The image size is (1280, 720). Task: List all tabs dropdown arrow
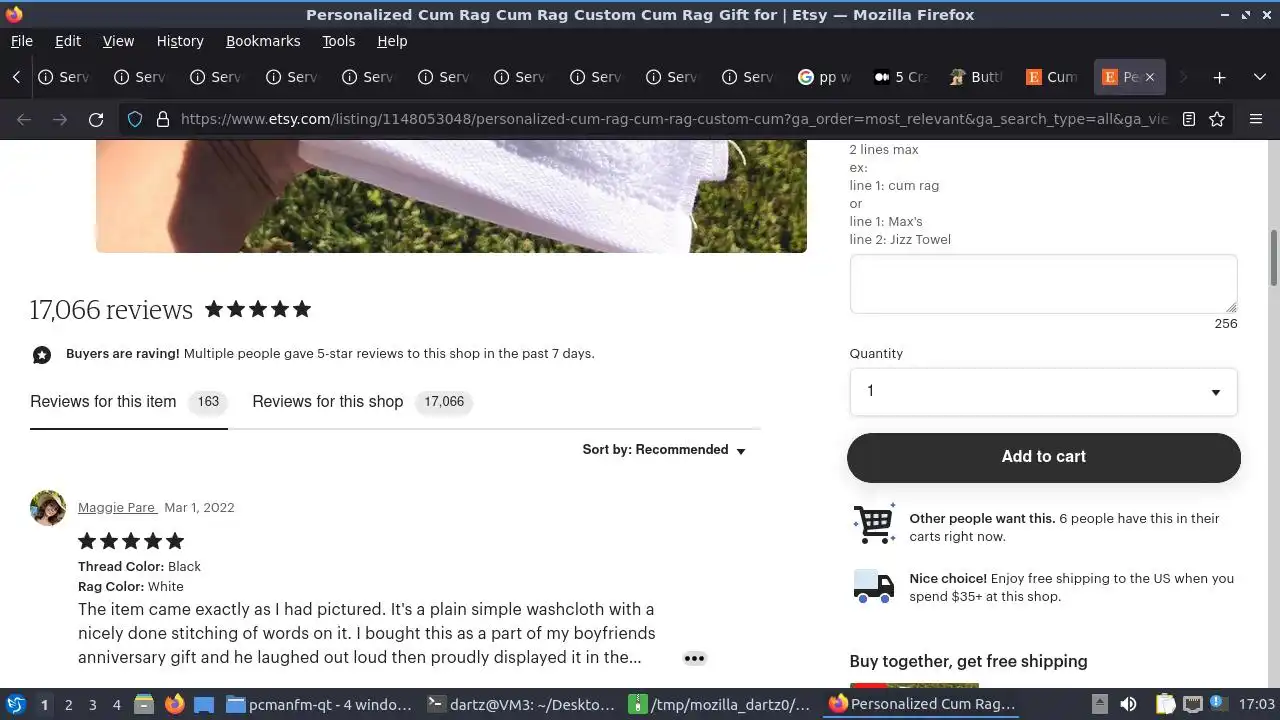click(x=1259, y=77)
